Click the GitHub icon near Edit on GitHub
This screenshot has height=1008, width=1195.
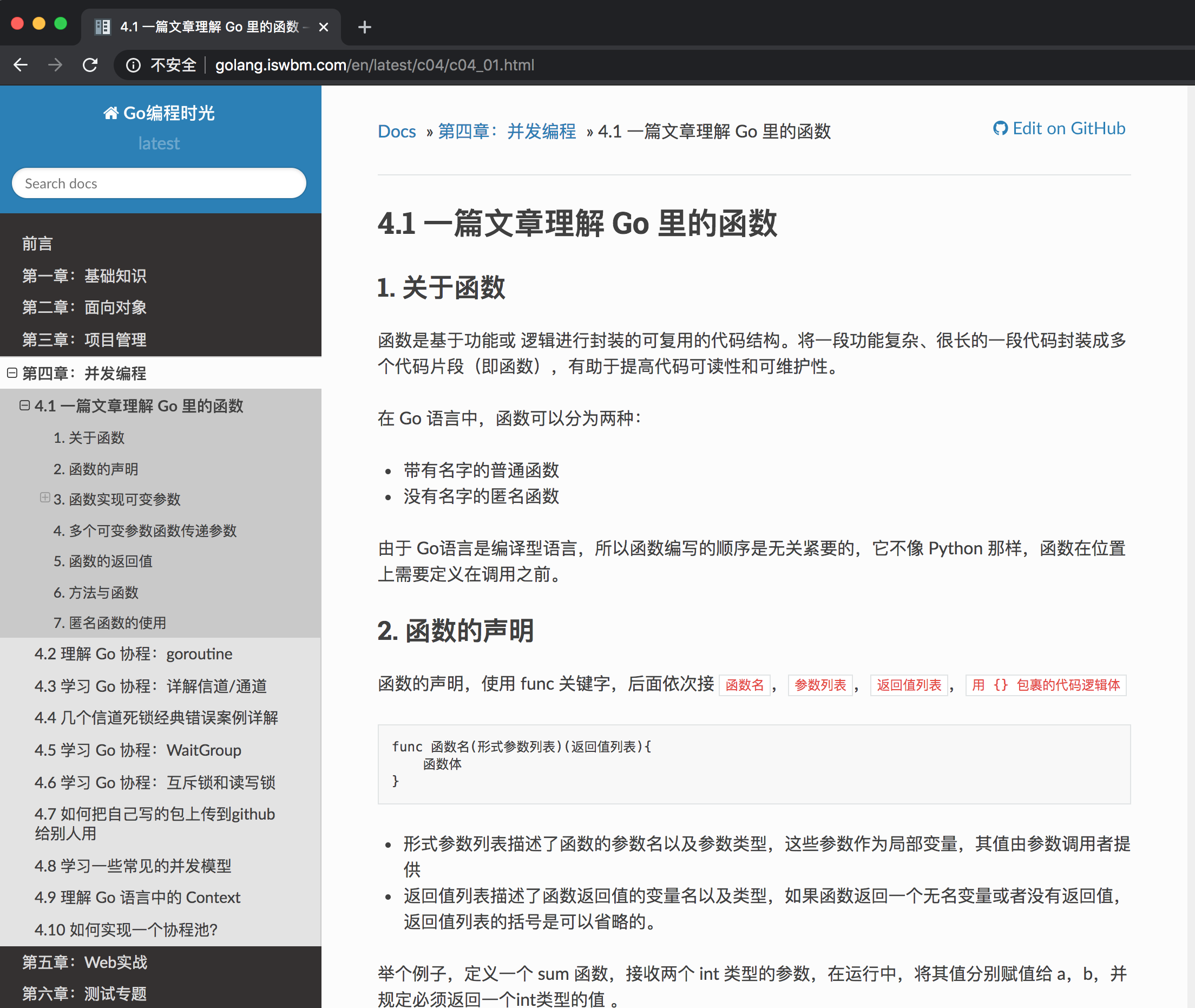[x=1000, y=129]
